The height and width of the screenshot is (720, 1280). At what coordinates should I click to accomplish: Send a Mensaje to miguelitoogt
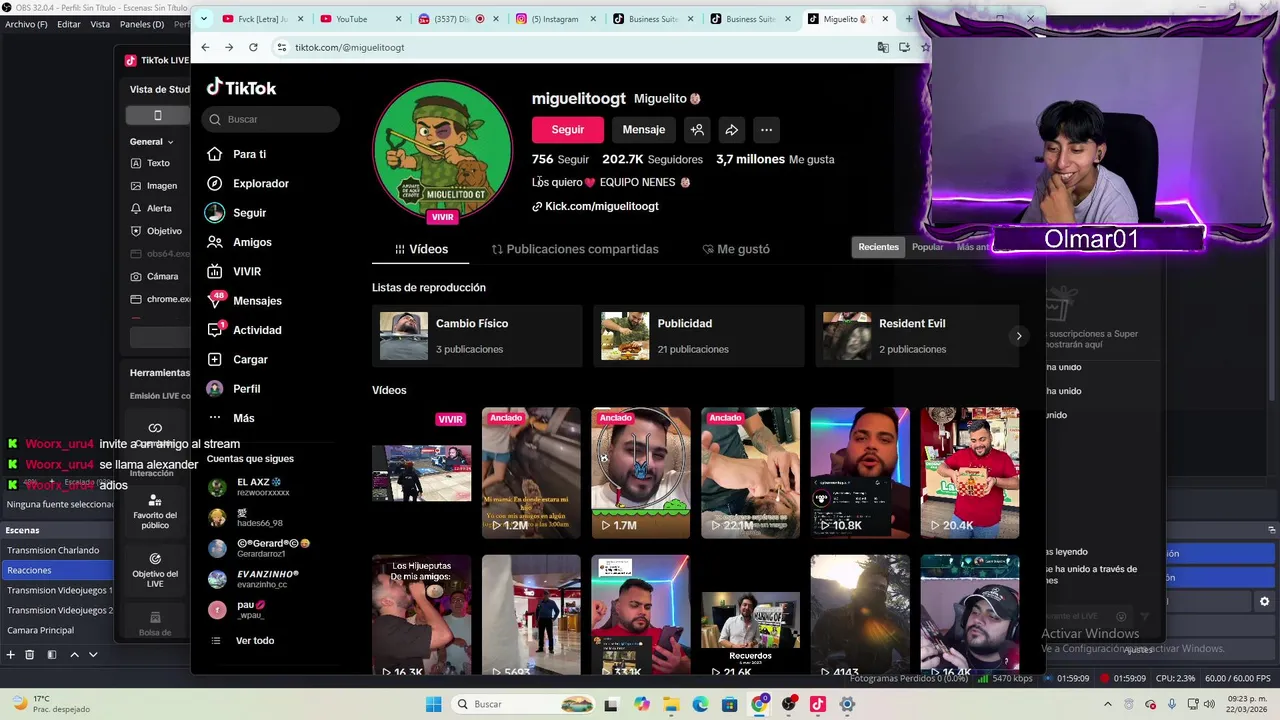tap(643, 129)
